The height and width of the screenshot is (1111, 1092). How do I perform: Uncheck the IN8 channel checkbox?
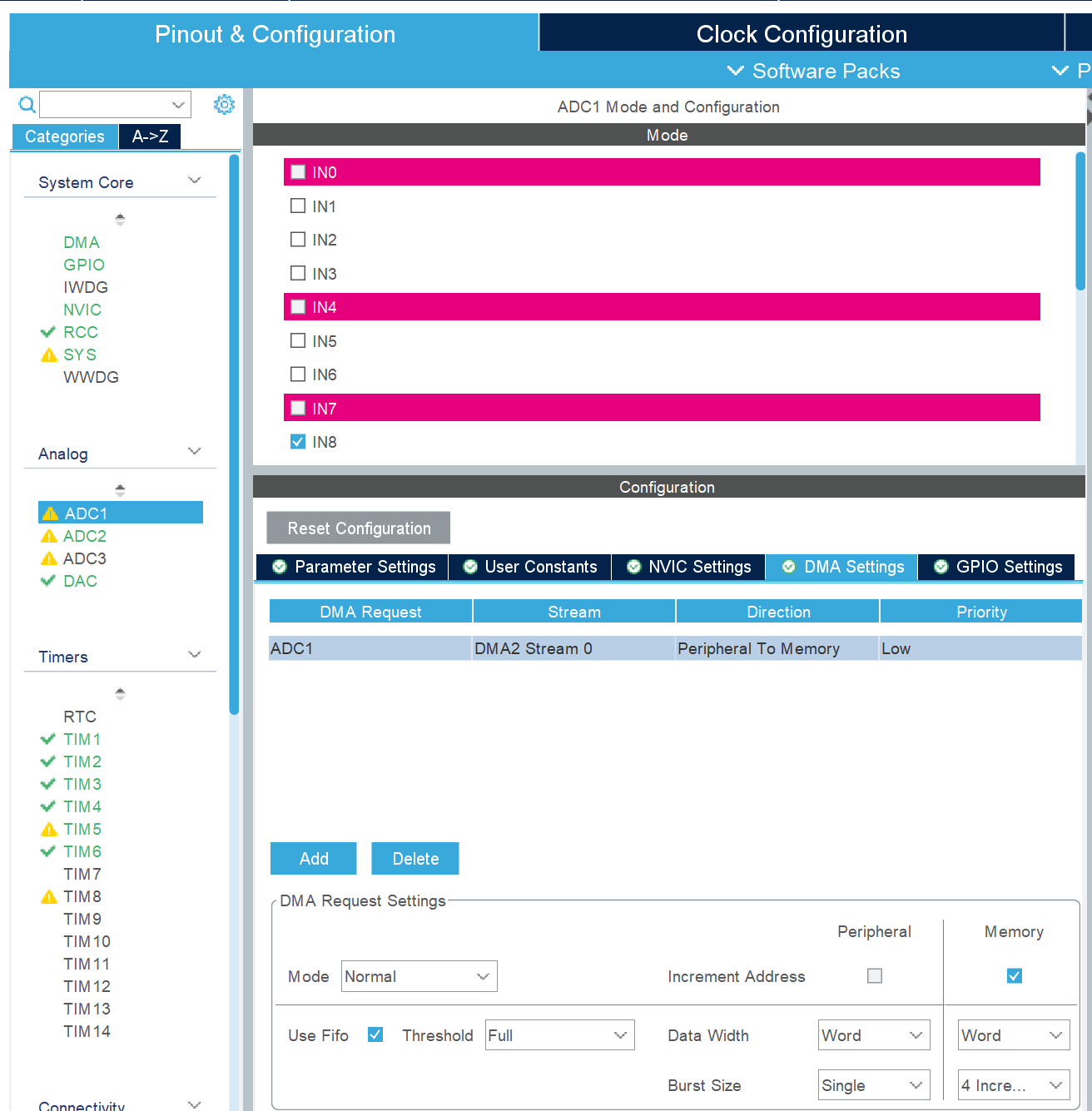click(x=297, y=441)
